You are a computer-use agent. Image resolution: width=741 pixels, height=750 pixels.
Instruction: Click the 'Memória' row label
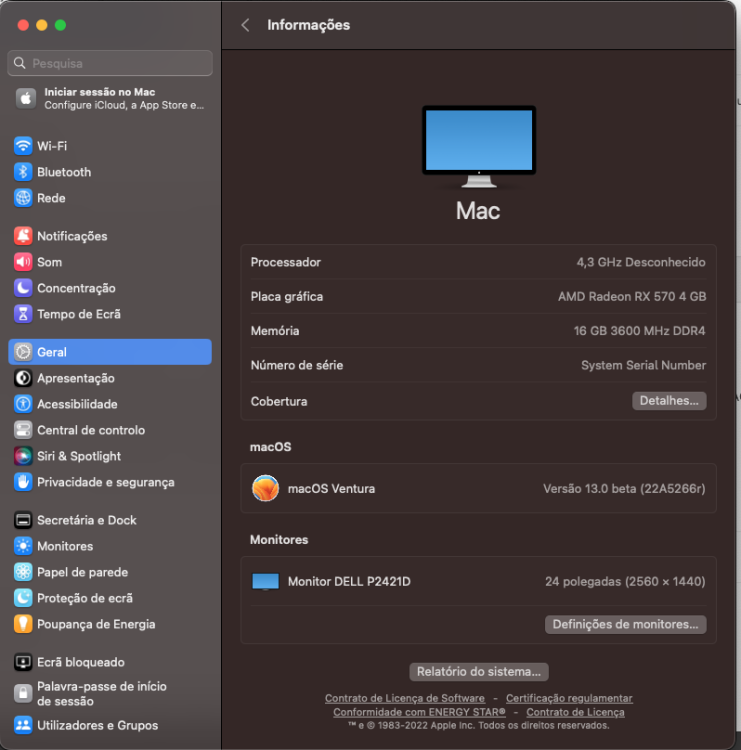click(275, 331)
